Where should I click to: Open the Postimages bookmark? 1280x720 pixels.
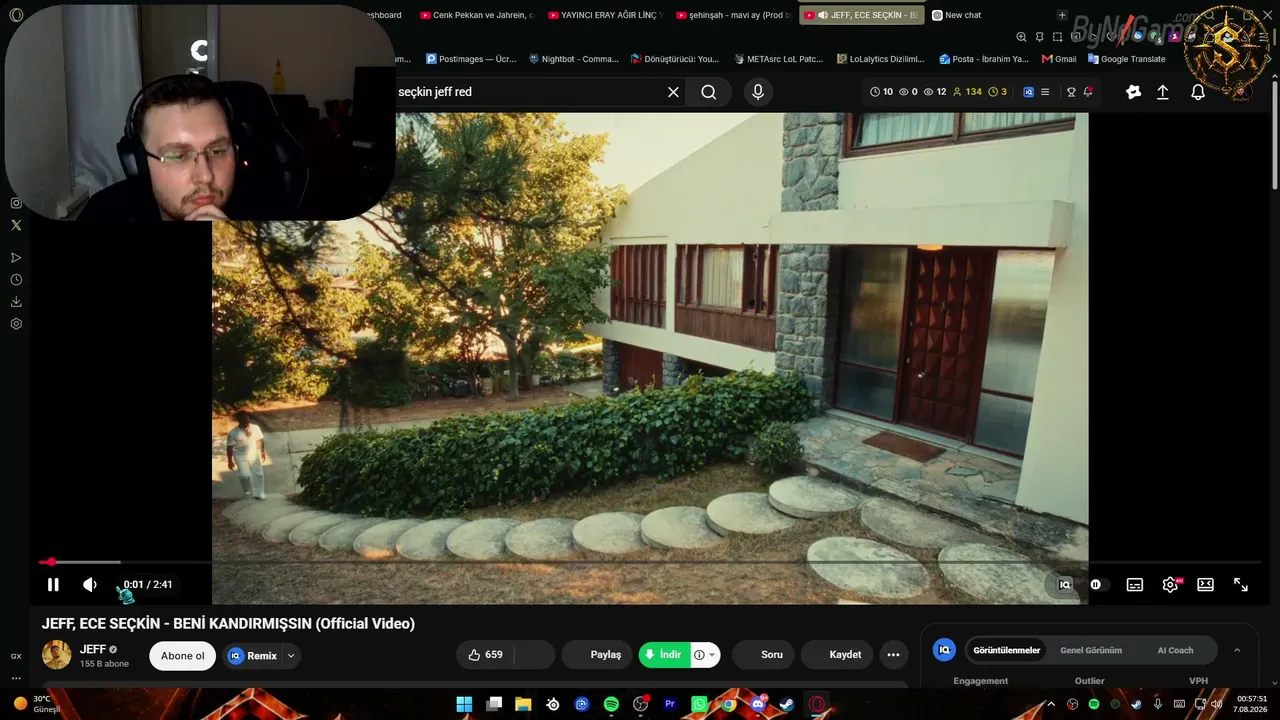click(x=471, y=59)
